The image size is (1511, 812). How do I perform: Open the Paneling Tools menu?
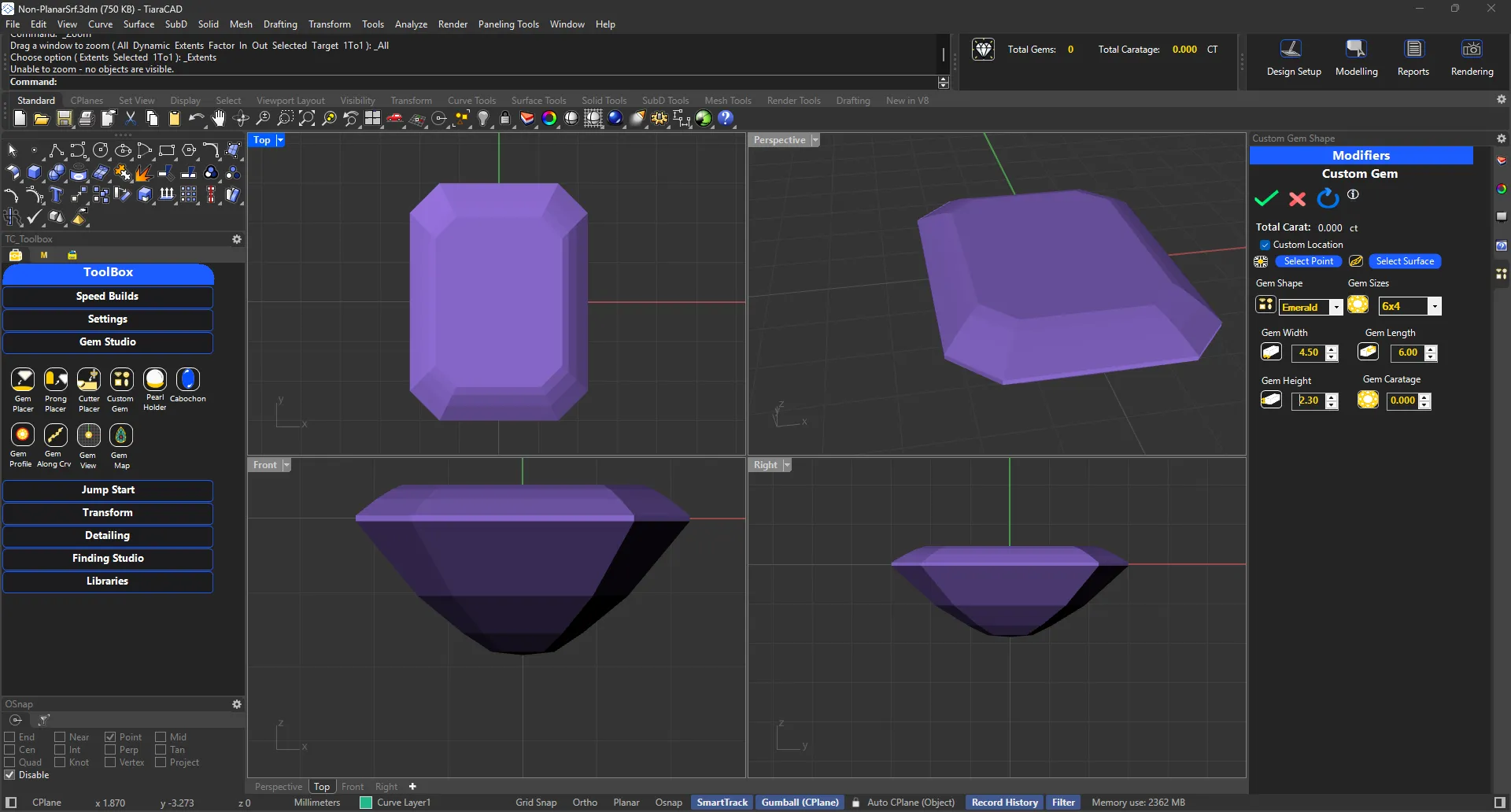point(508,24)
